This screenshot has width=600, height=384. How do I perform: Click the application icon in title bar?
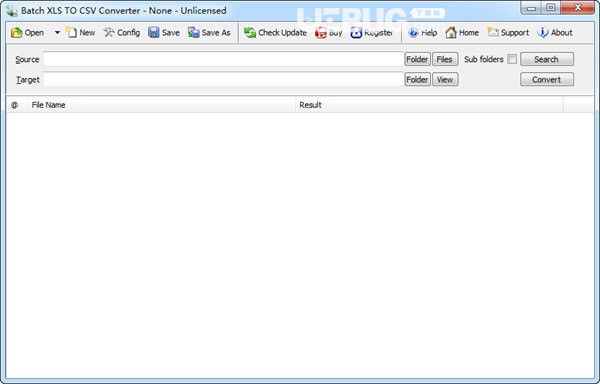12,11
